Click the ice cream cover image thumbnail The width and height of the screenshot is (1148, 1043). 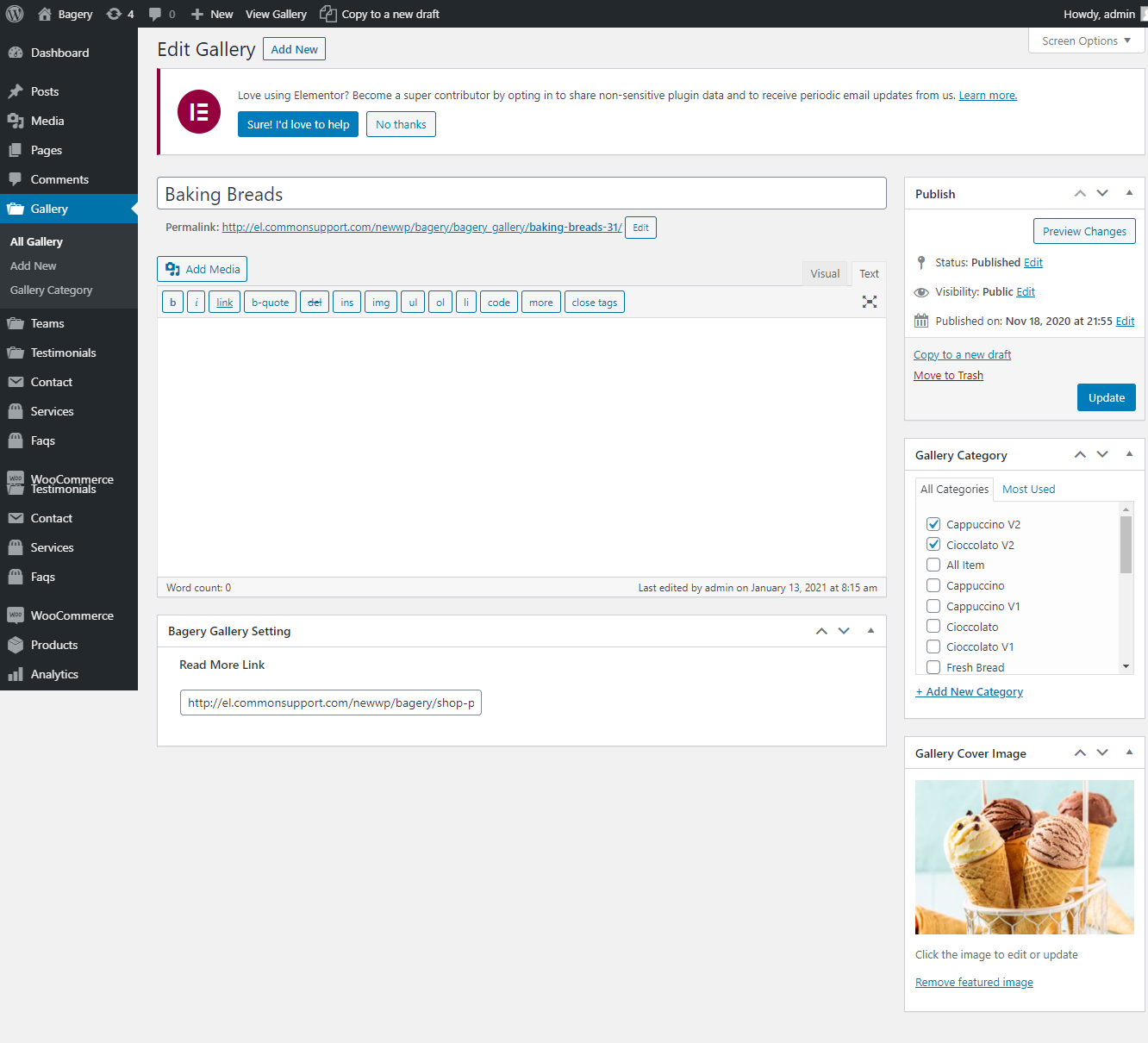tap(1024, 857)
